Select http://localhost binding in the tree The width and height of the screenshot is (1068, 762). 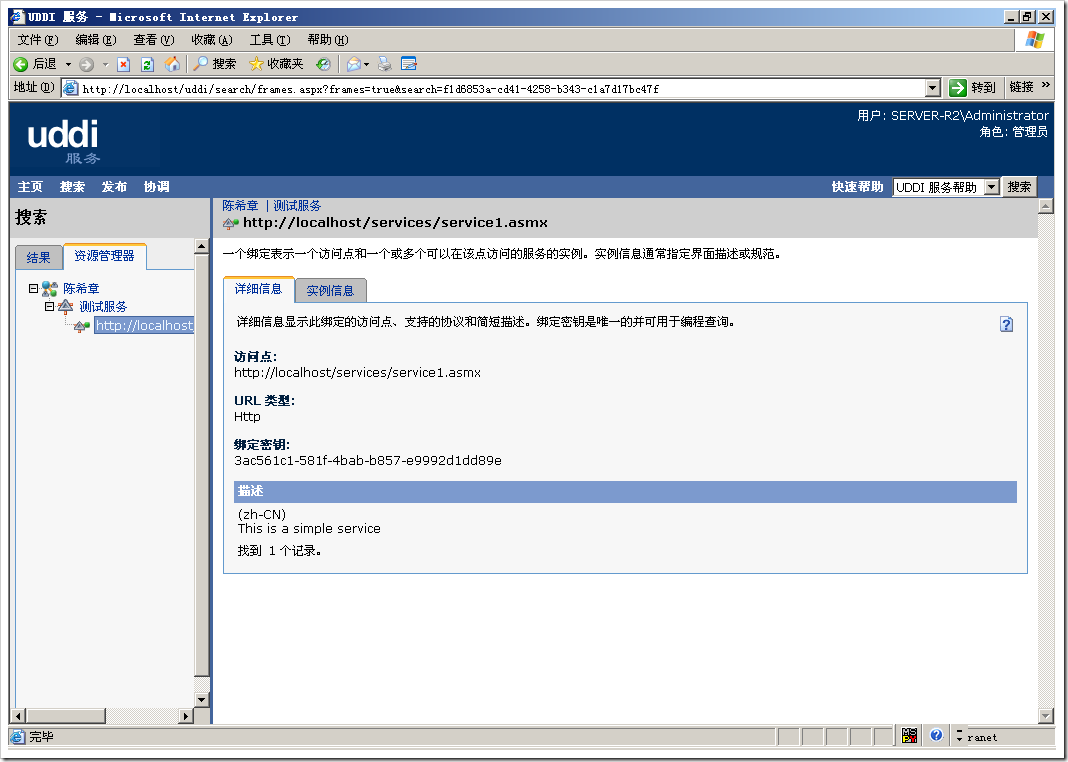click(x=144, y=326)
